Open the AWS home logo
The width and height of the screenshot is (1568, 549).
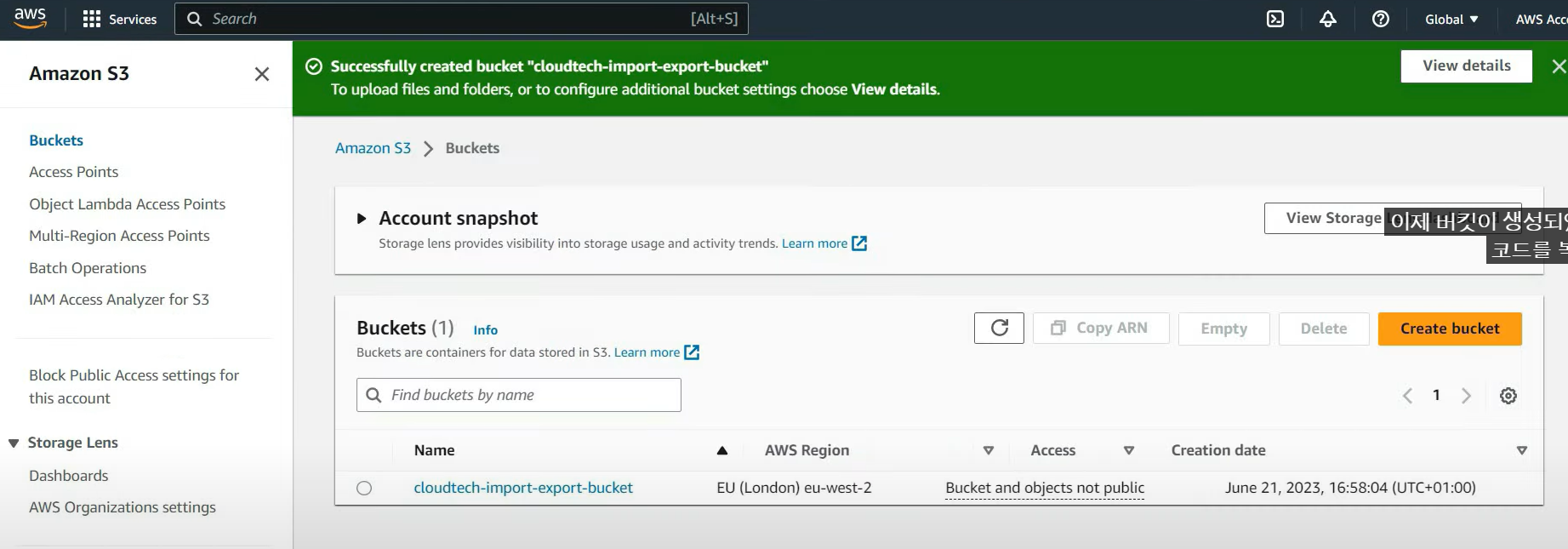coord(30,19)
